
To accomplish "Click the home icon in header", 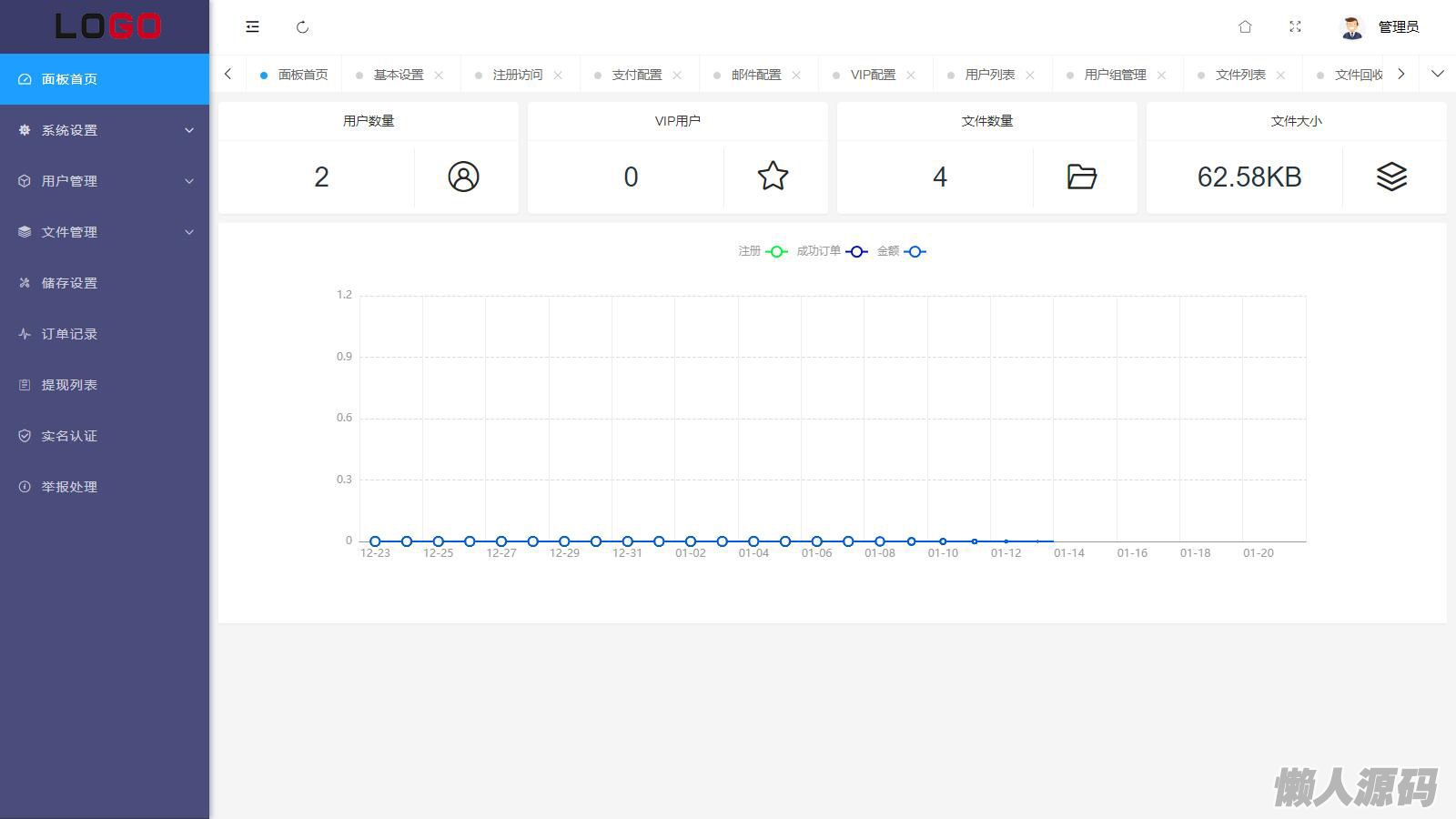I will (1245, 27).
